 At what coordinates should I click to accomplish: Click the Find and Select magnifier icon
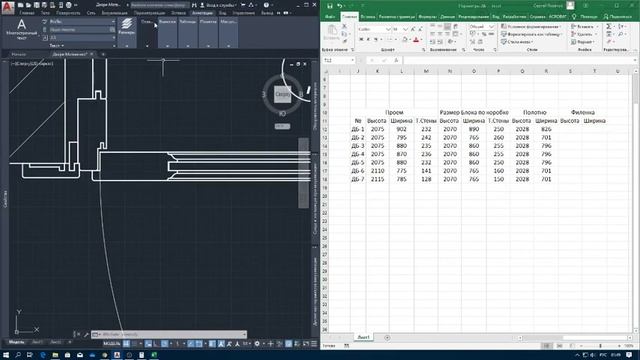pyautogui.click(x=621, y=34)
